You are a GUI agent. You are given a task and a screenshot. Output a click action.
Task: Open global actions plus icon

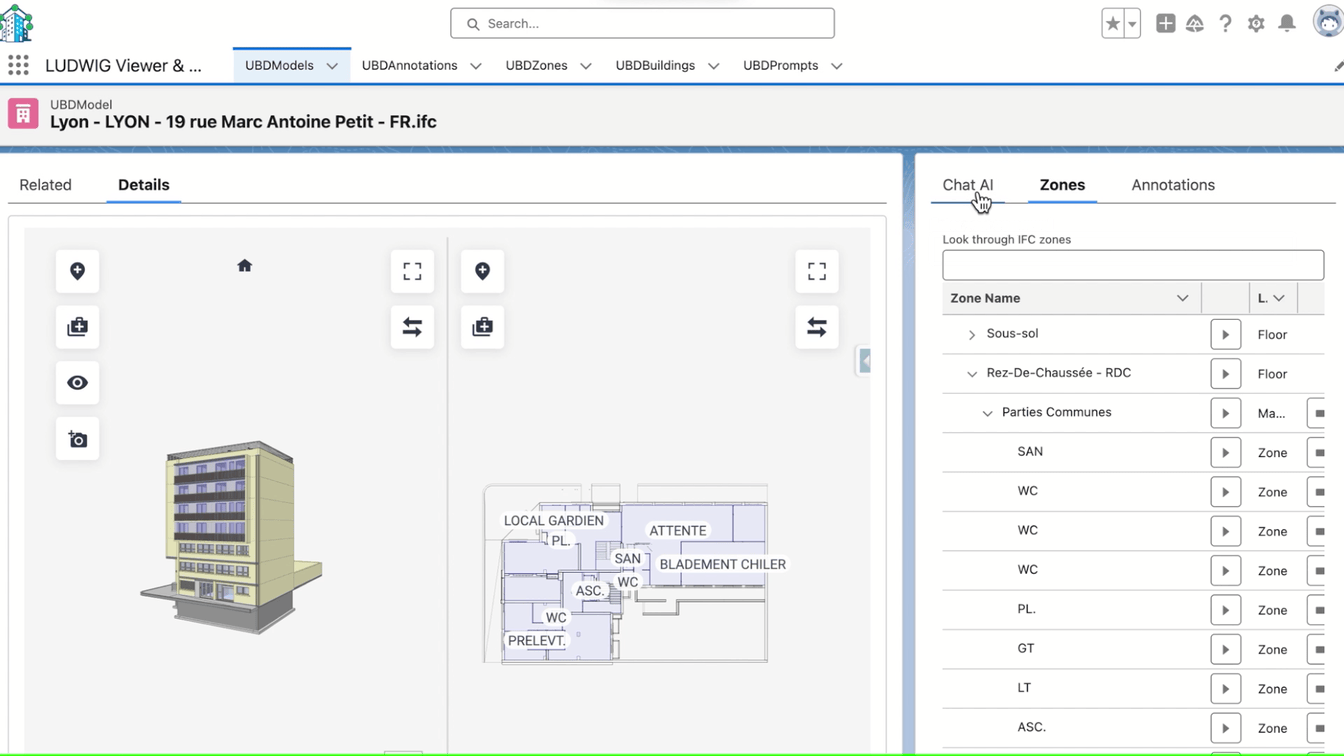[1165, 24]
